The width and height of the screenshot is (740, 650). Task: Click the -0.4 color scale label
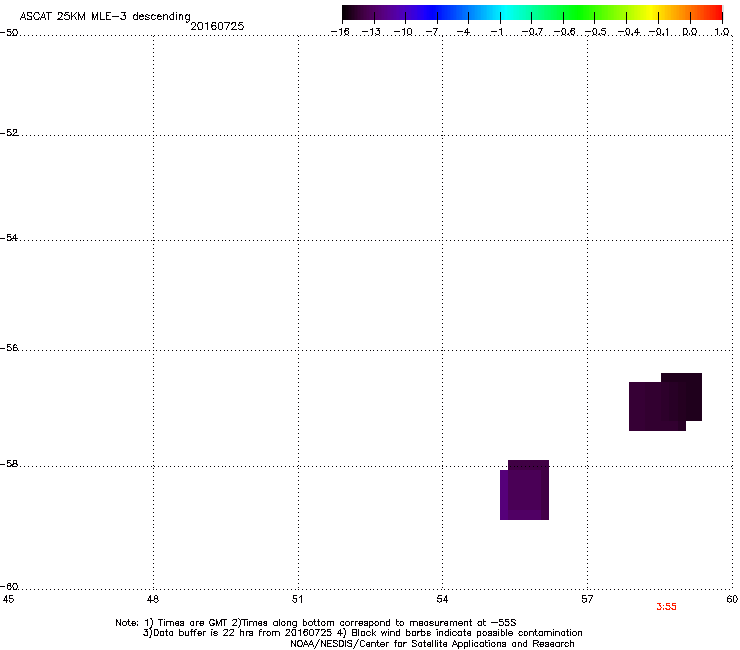629,32
